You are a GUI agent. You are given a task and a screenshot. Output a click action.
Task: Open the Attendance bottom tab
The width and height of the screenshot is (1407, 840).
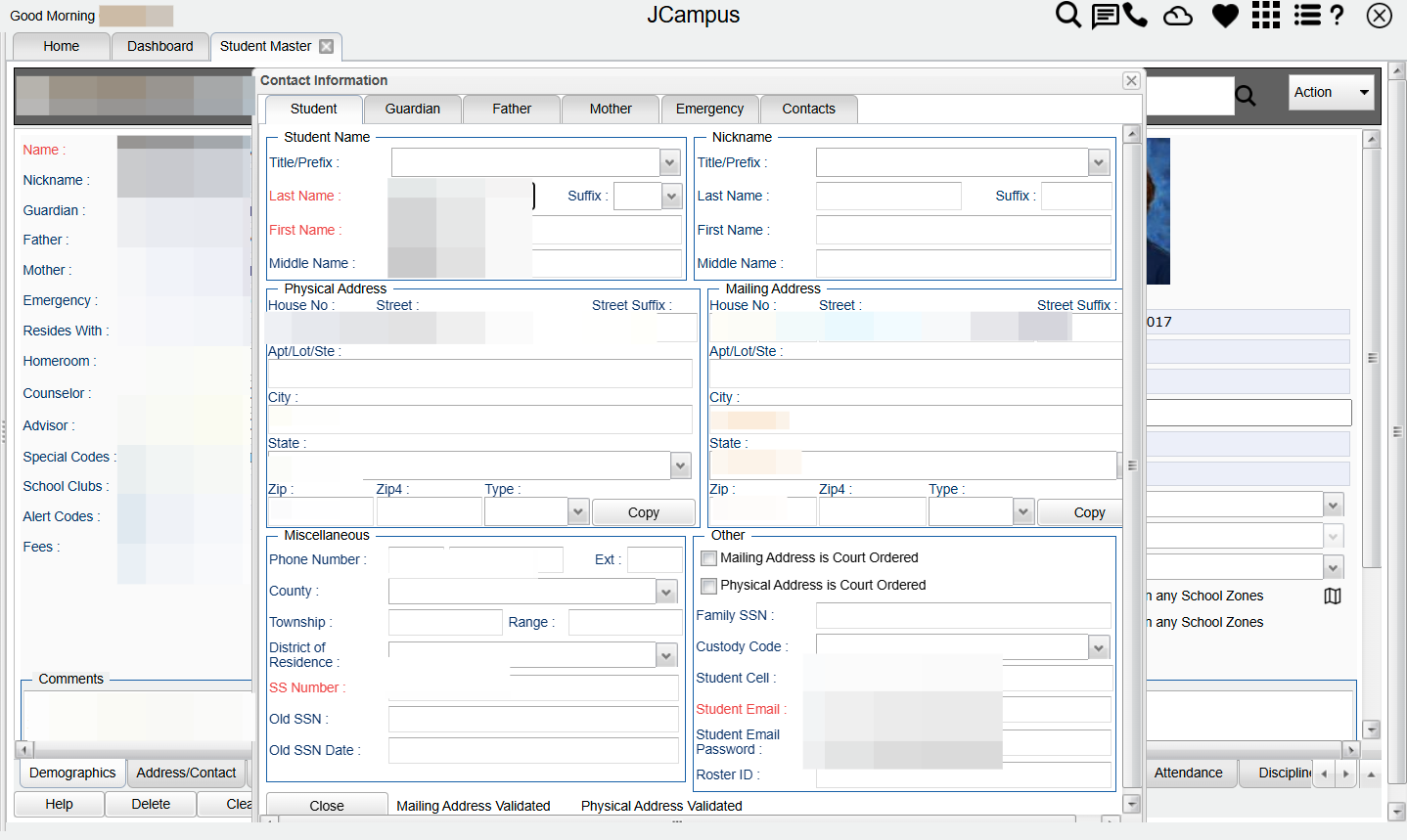pyautogui.click(x=1188, y=773)
